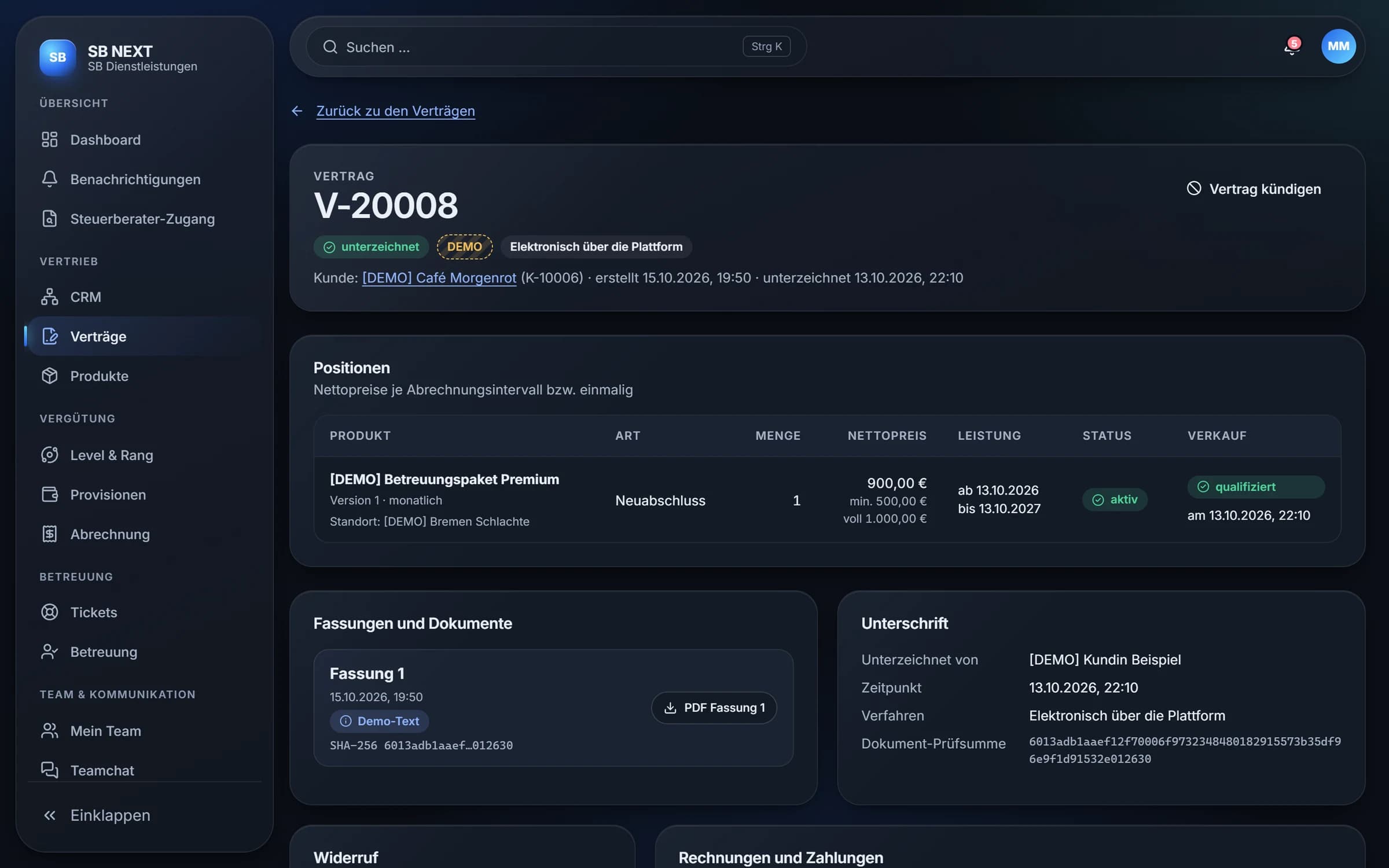Open the Tickets lifebuoy icon
Screen dimensions: 1389x868
50,612
